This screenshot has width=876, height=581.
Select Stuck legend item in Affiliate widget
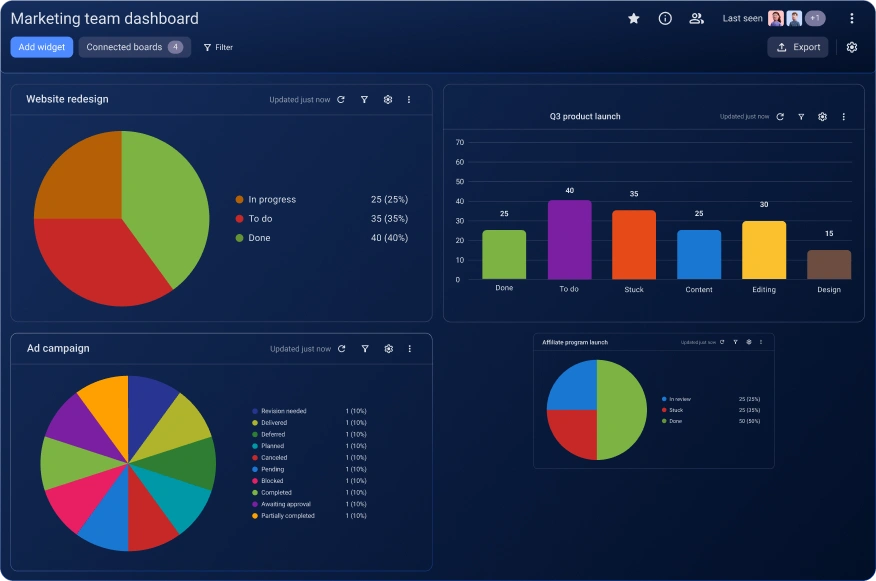[x=711, y=410]
